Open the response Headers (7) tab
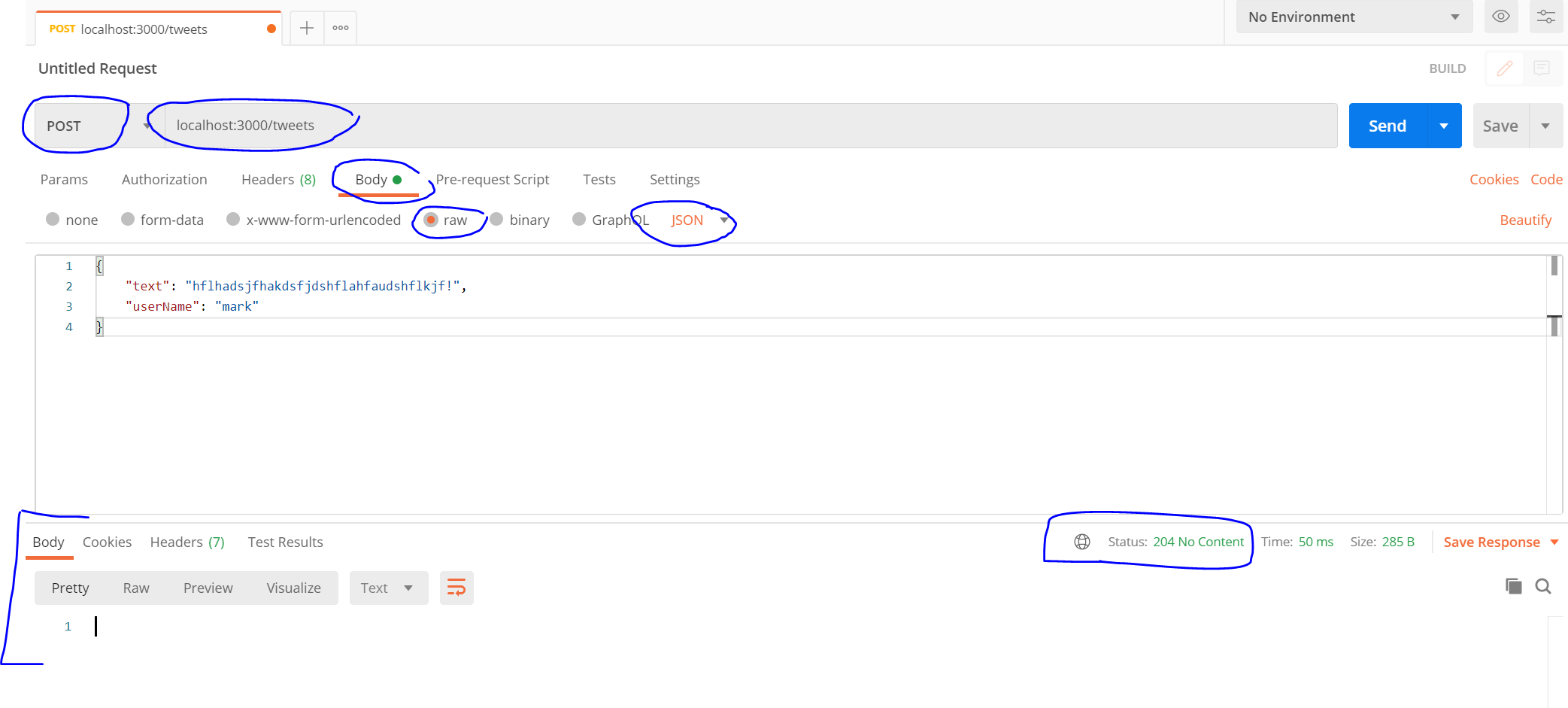 coord(187,542)
